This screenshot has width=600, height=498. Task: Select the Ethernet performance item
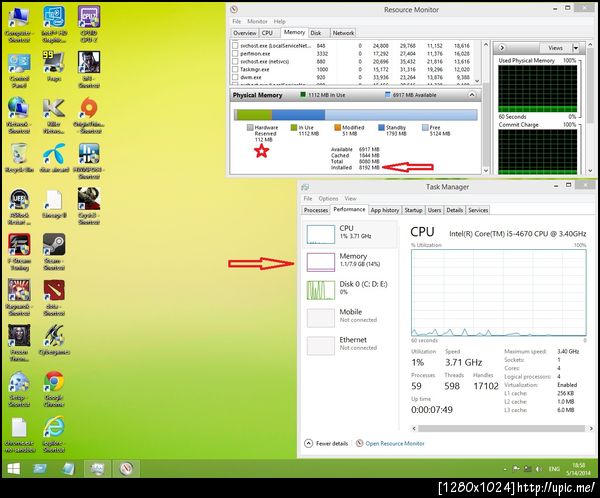click(x=351, y=345)
